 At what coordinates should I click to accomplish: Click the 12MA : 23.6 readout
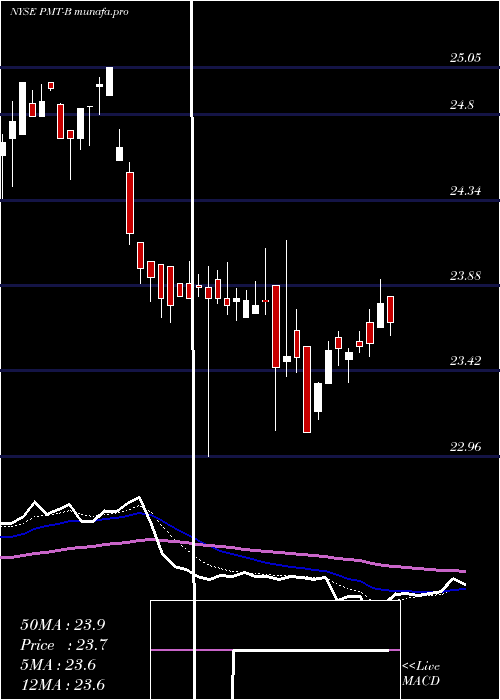pos(62,685)
